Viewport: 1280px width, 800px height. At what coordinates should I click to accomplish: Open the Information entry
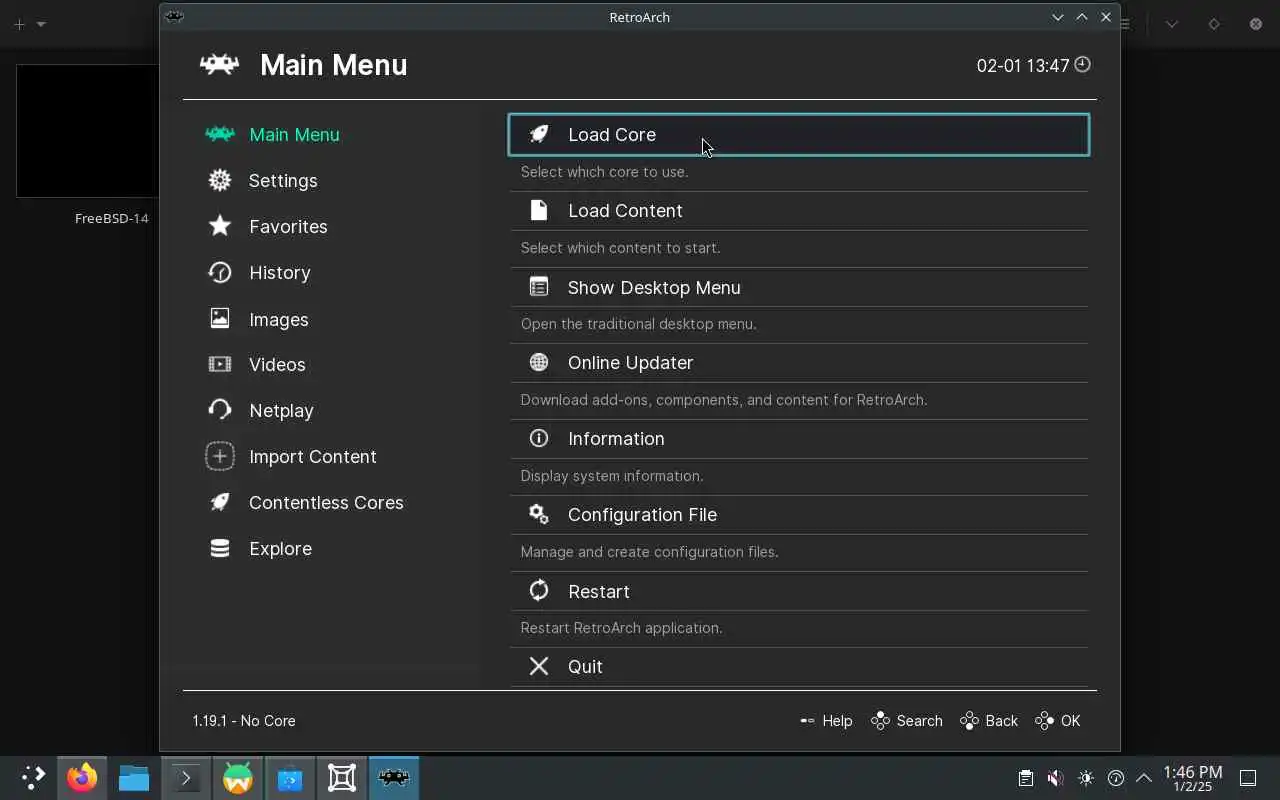(799, 439)
